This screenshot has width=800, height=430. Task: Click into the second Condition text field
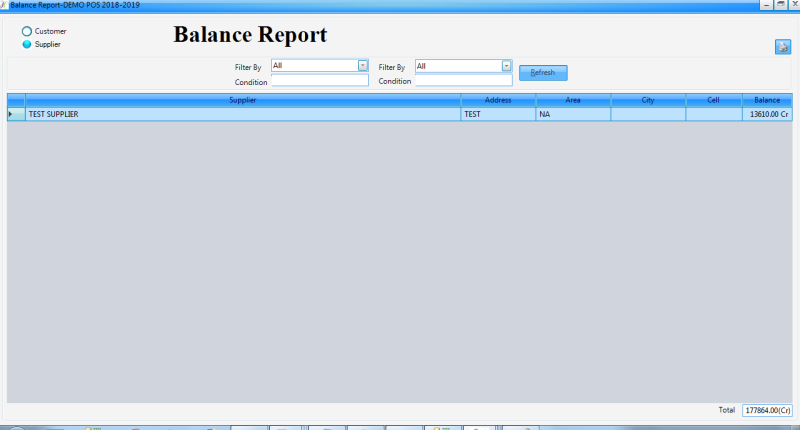pos(463,81)
